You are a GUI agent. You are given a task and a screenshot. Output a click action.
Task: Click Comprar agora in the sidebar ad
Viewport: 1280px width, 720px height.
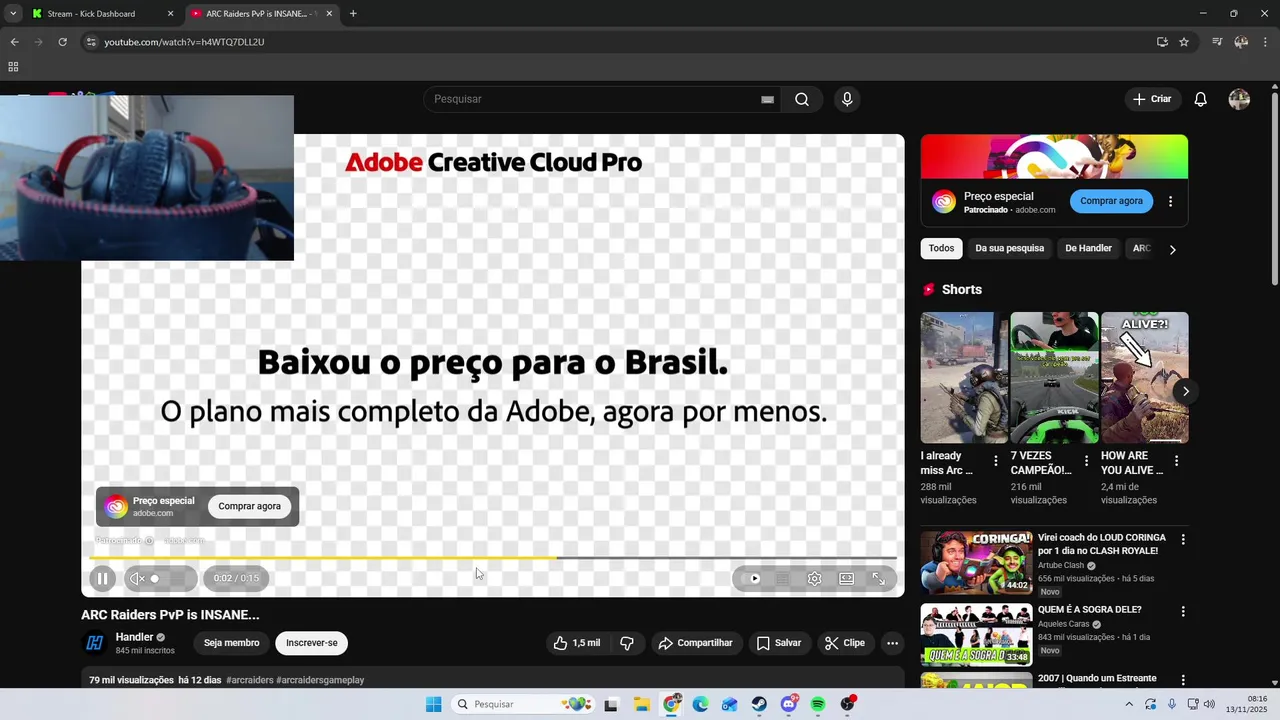1111,201
